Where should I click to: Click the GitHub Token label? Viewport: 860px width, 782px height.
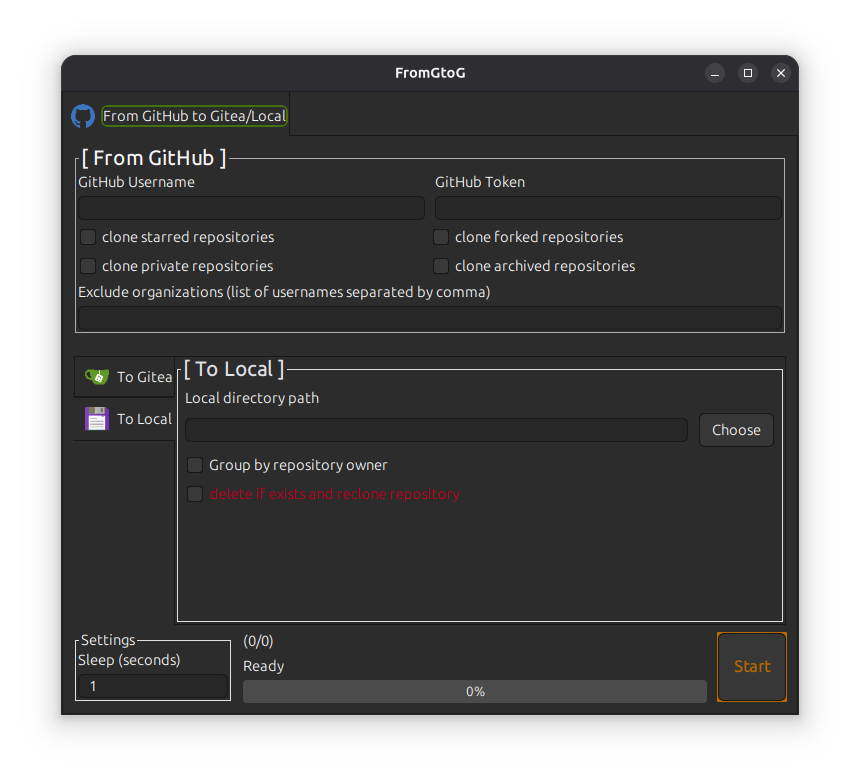(x=480, y=182)
